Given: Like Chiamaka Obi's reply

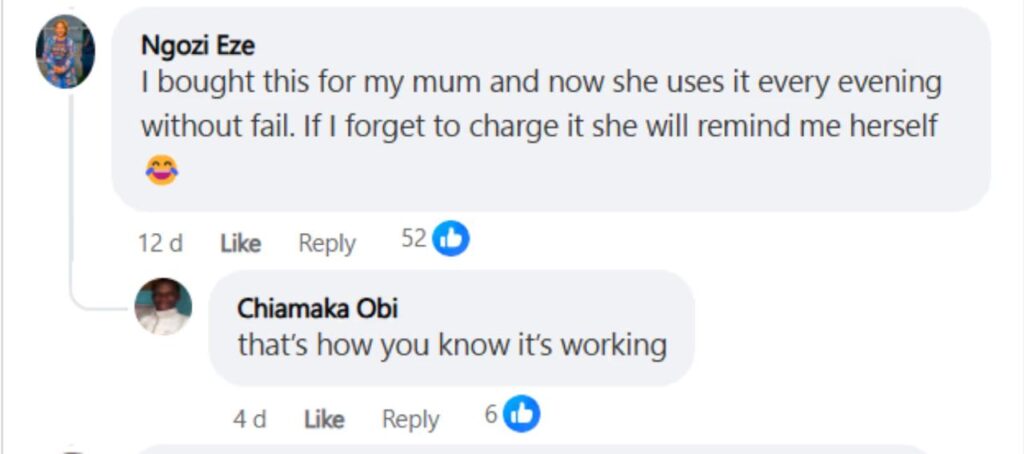Looking at the screenshot, I should pyautogui.click(x=324, y=419).
